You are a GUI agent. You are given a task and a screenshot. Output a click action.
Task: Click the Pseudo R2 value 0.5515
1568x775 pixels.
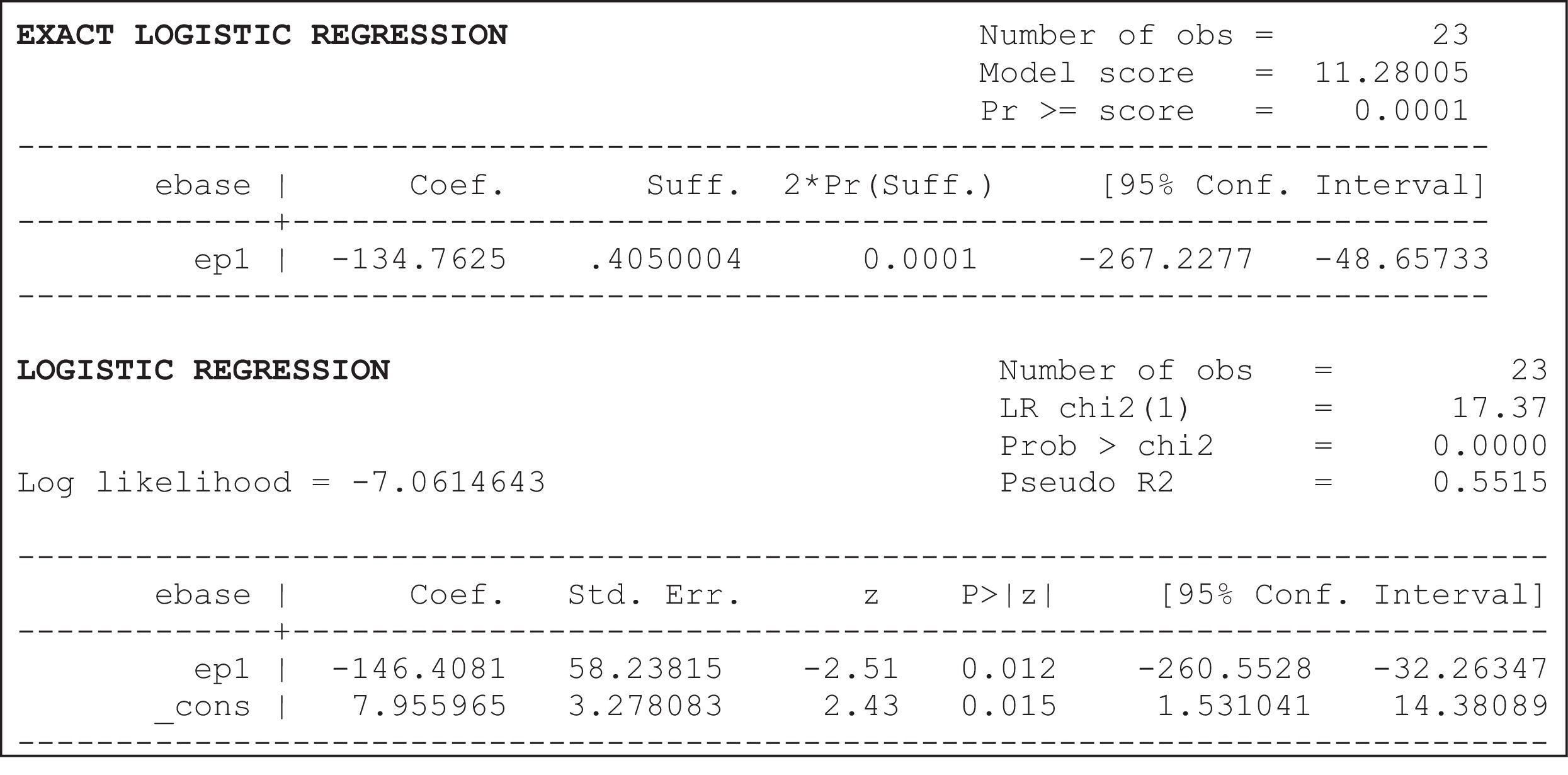click(x=1490, y=483)
